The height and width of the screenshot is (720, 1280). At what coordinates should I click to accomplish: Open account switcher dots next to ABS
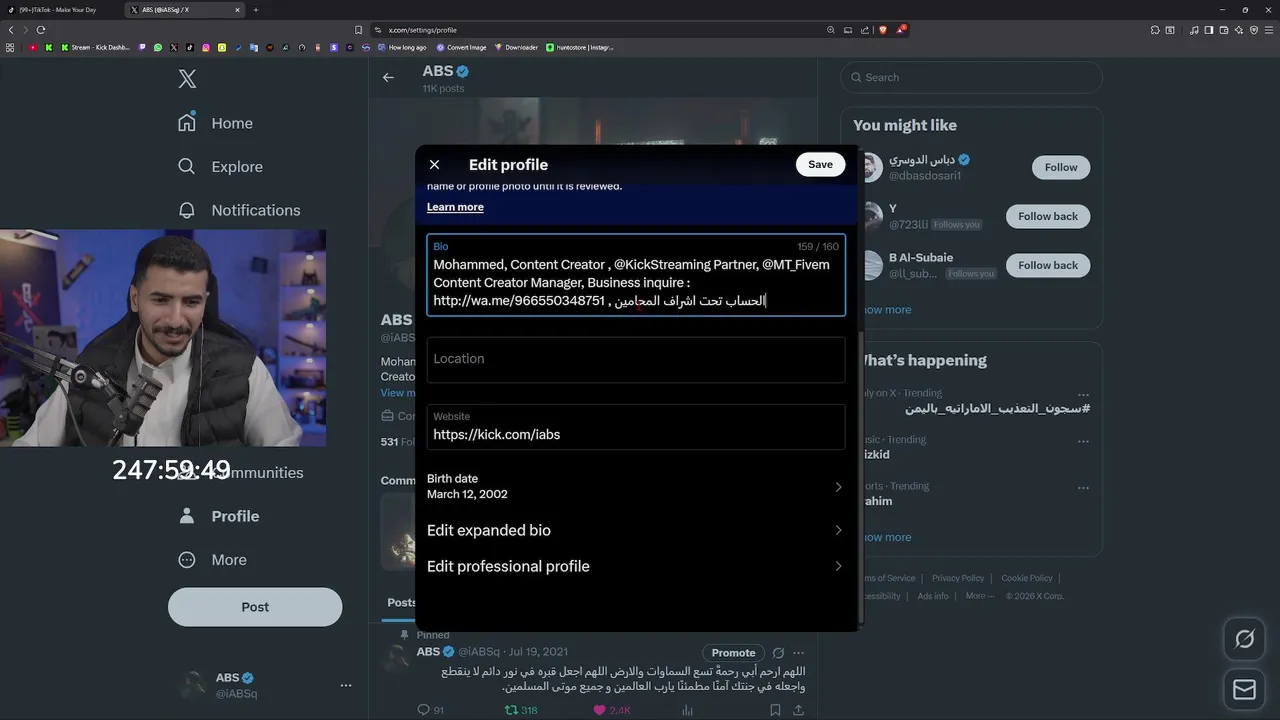click(x=346, y=685)
